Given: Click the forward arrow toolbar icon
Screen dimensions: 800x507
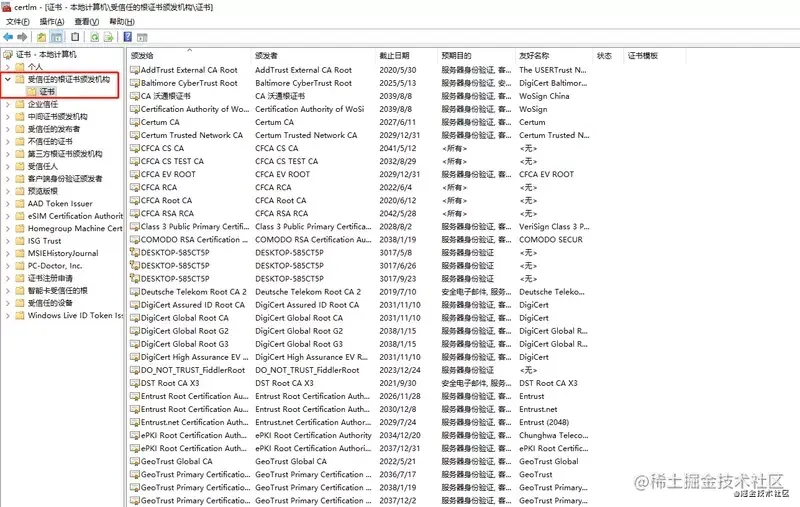Looking at the screenshot, I should (x=22, y=37).
